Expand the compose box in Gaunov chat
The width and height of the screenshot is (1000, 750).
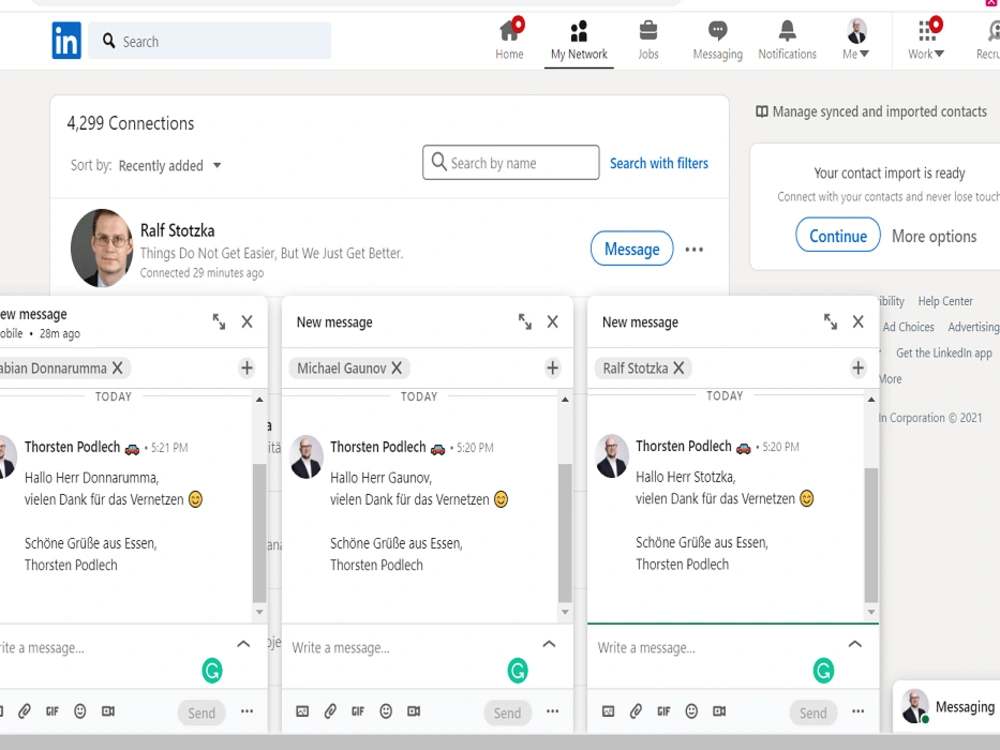tap(549, 644)
